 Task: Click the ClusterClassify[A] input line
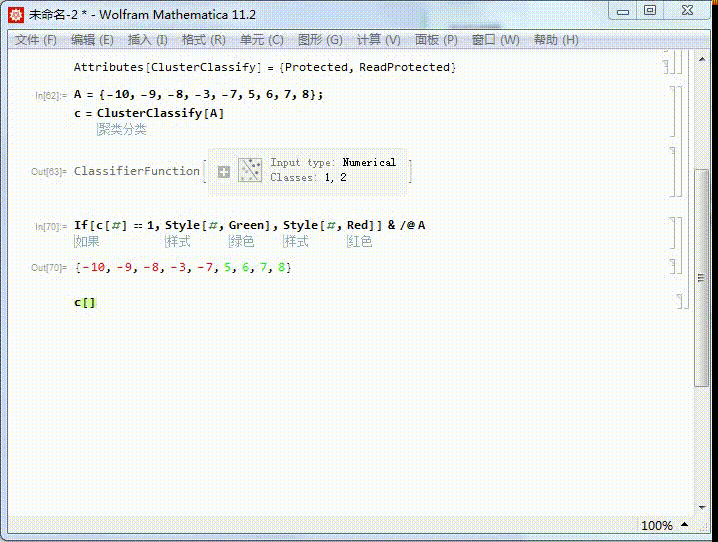tap(149, 113)
